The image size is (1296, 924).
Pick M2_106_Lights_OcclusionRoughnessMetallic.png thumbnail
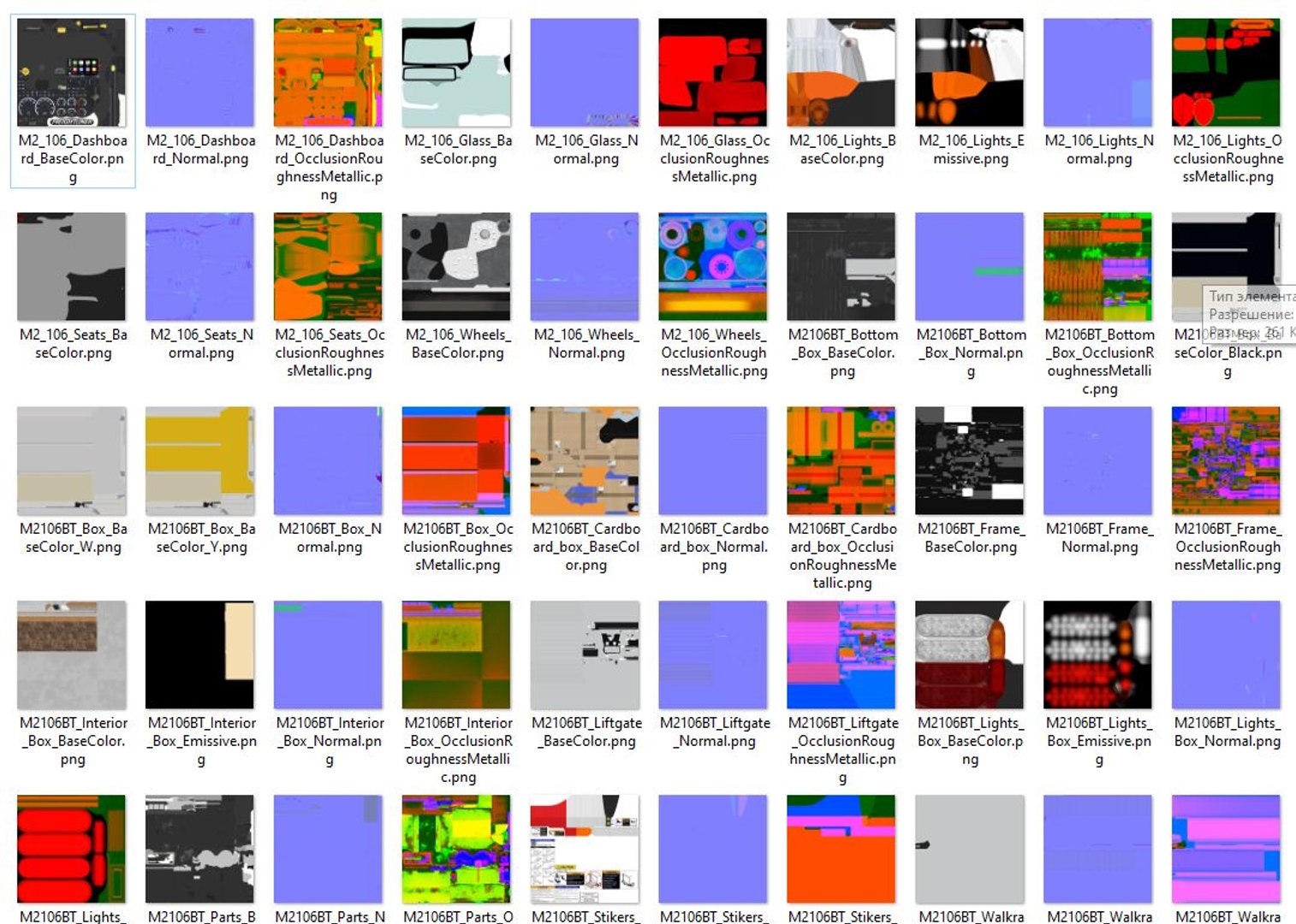pos(1227,73)
